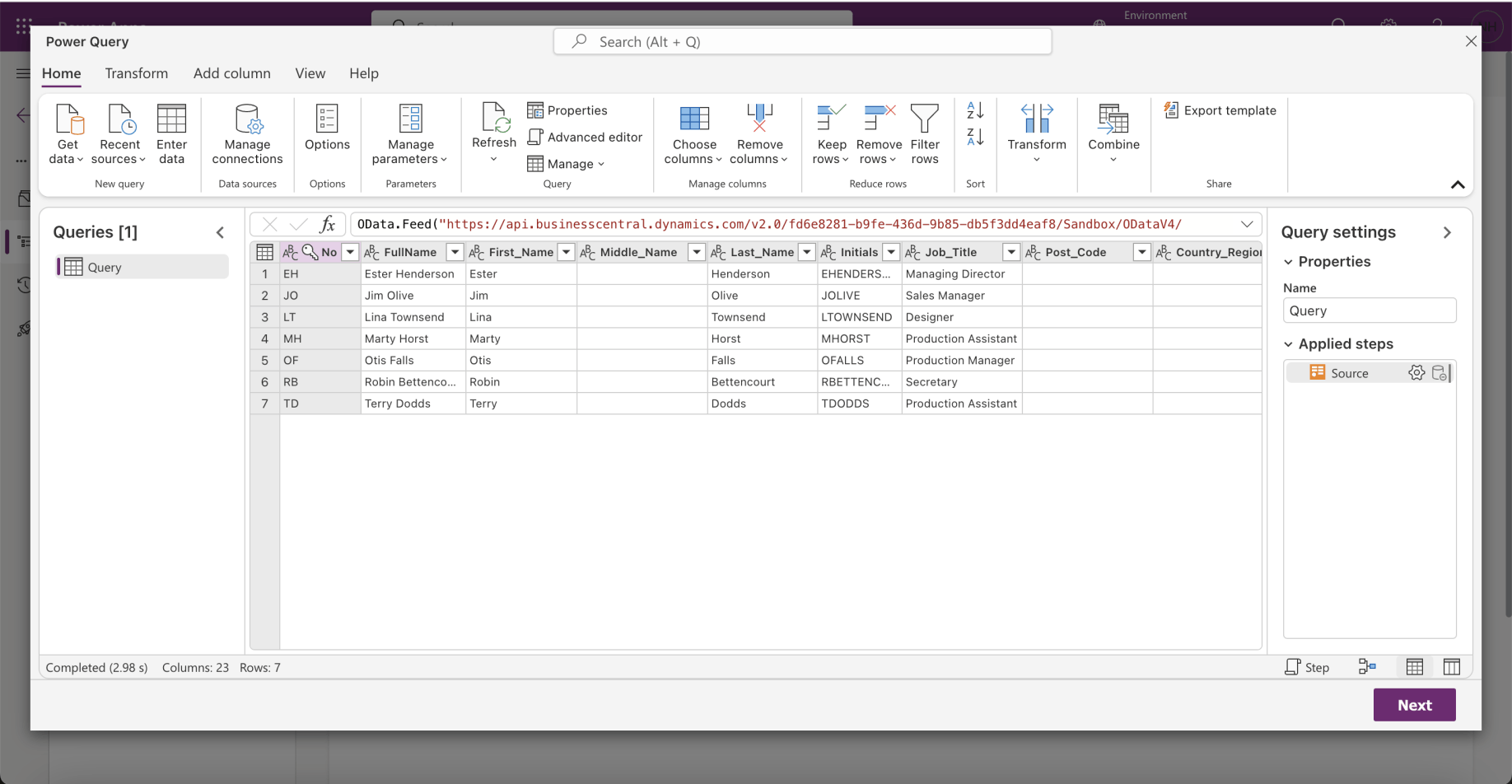Sort ascending using the A-Z icon
The image size is (1512, 784).
tap(975, 110)
